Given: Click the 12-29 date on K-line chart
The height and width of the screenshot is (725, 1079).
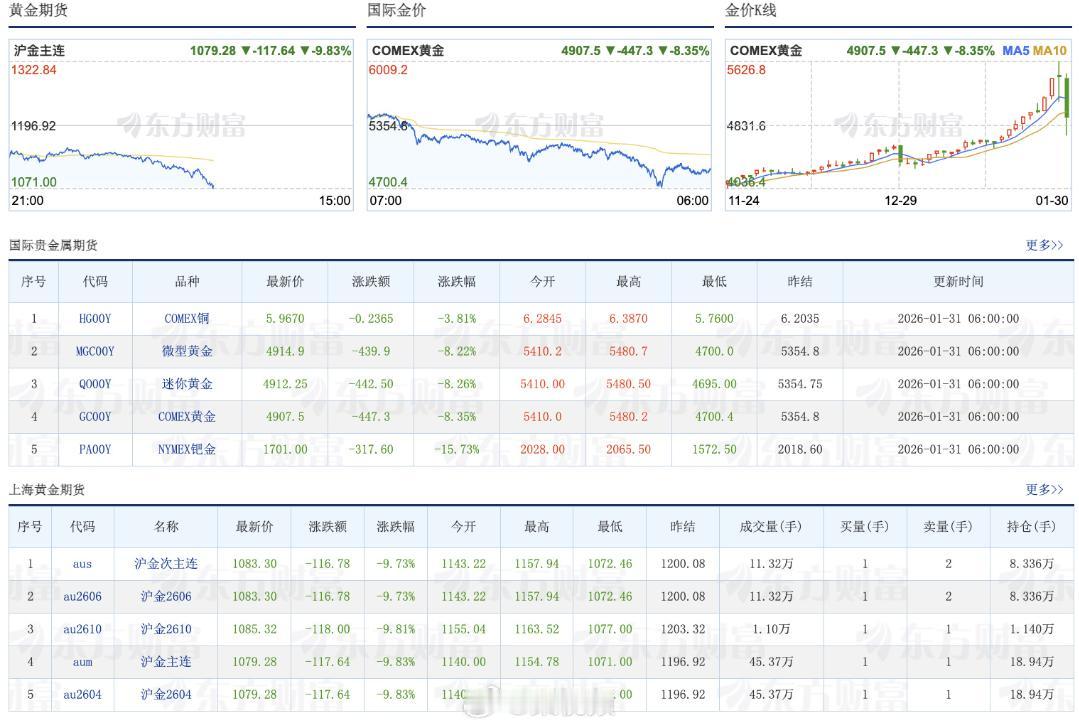Looking at the screenshot, I should pyautogui.click(x=900, y=200).
